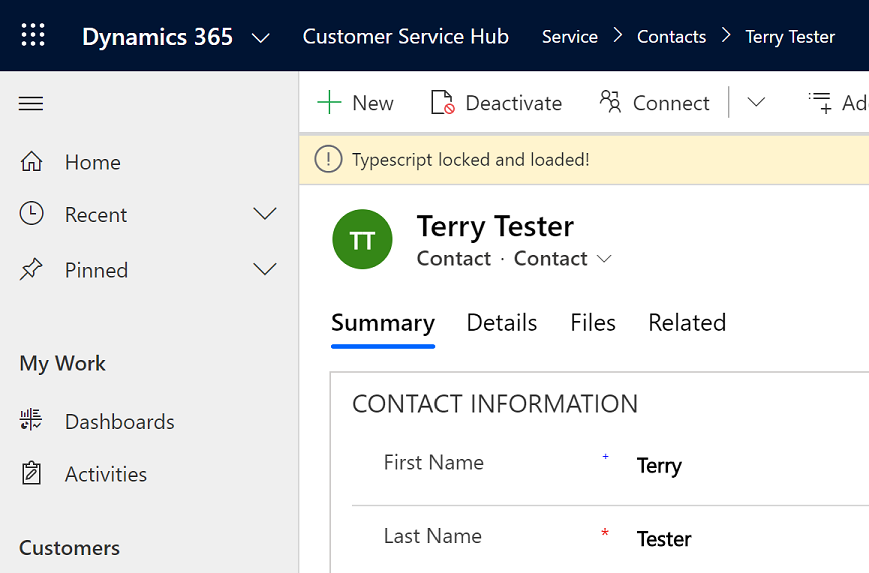The height and width of the screenshot is (573, 869).
Task: Collapse the site map hamburger menu
Action: pos(31,104)
